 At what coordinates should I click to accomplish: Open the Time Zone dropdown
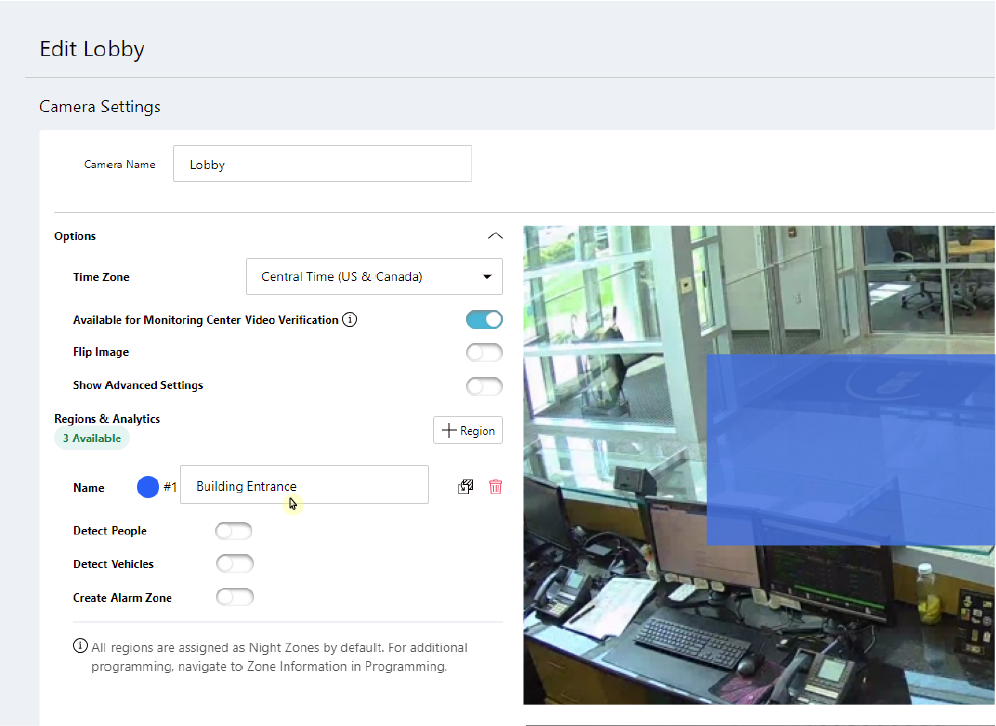click(x=374, y=277)
